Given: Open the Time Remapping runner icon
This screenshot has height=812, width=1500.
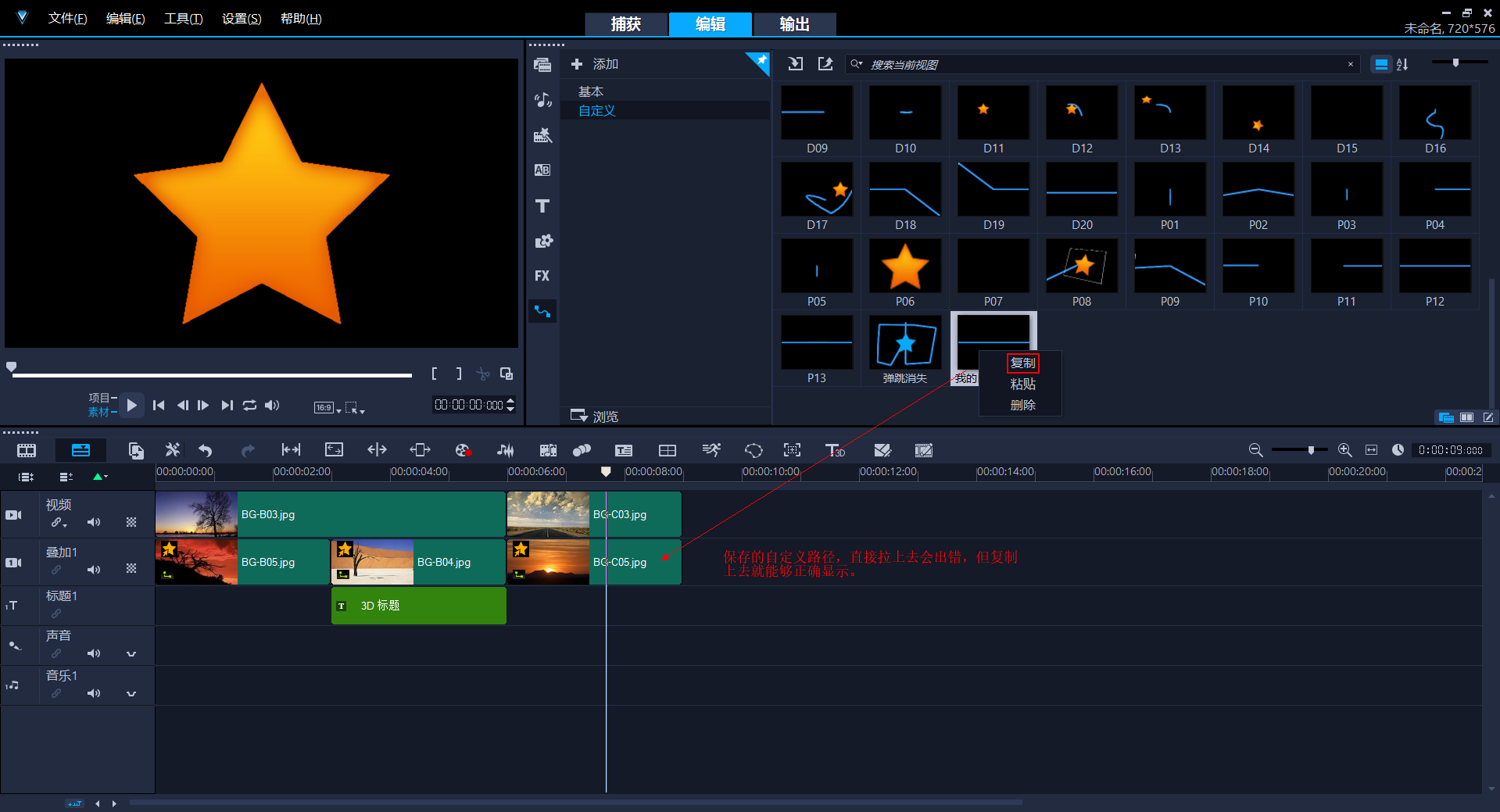Looking at the screenshot, I should 711,450.
